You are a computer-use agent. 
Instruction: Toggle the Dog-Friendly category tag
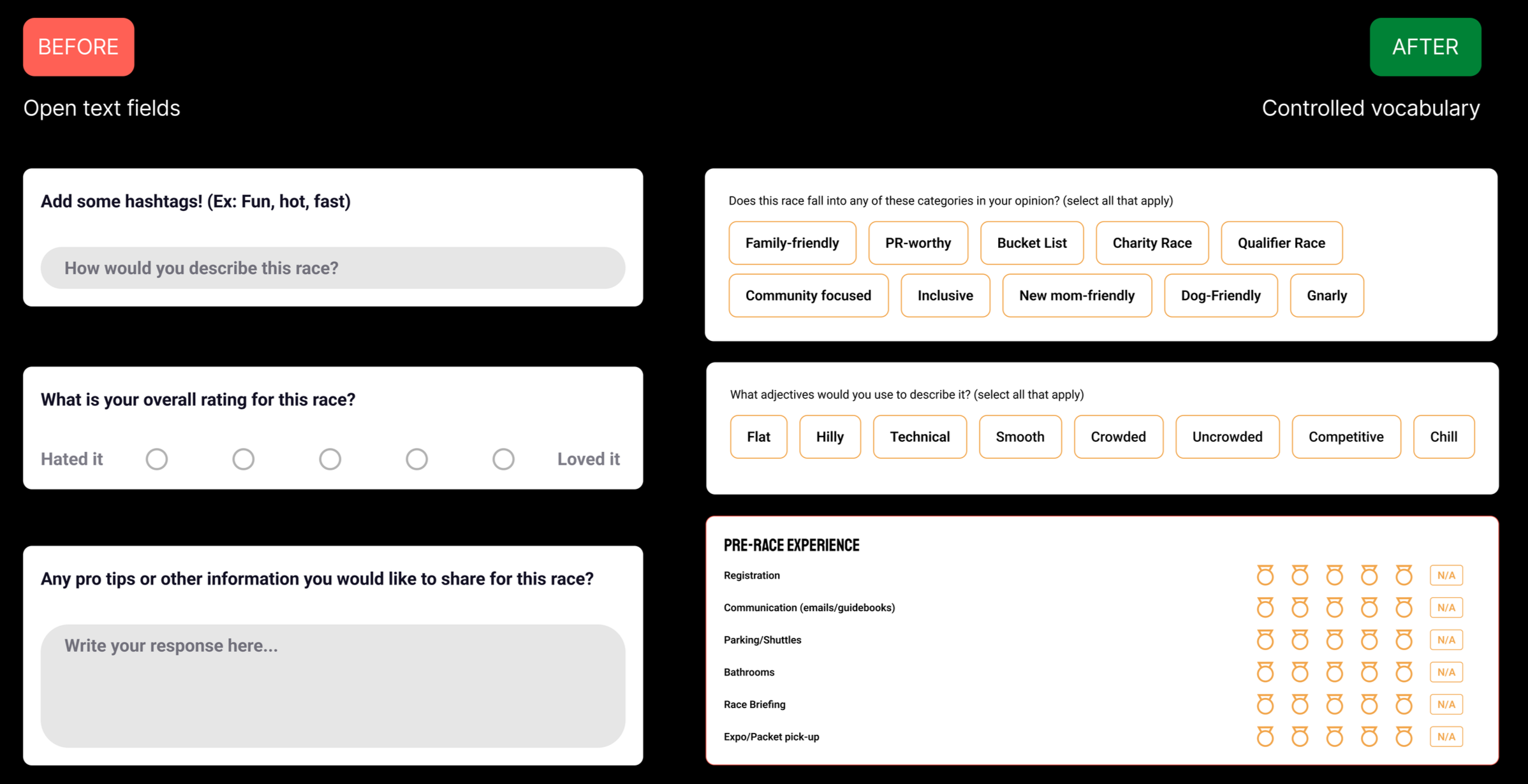pos(1220,296)
